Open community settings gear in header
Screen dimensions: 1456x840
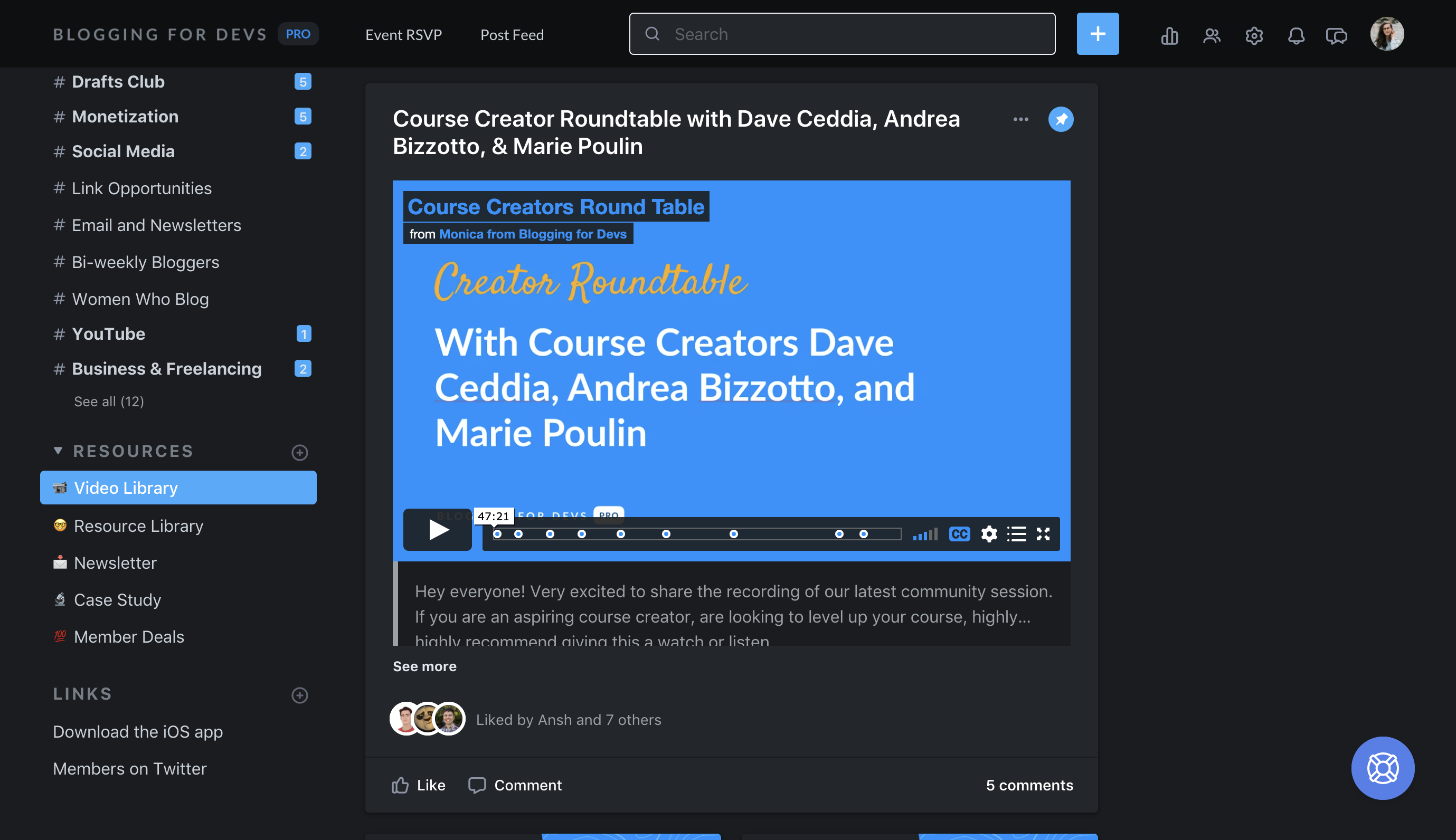tap(1253, 35)
